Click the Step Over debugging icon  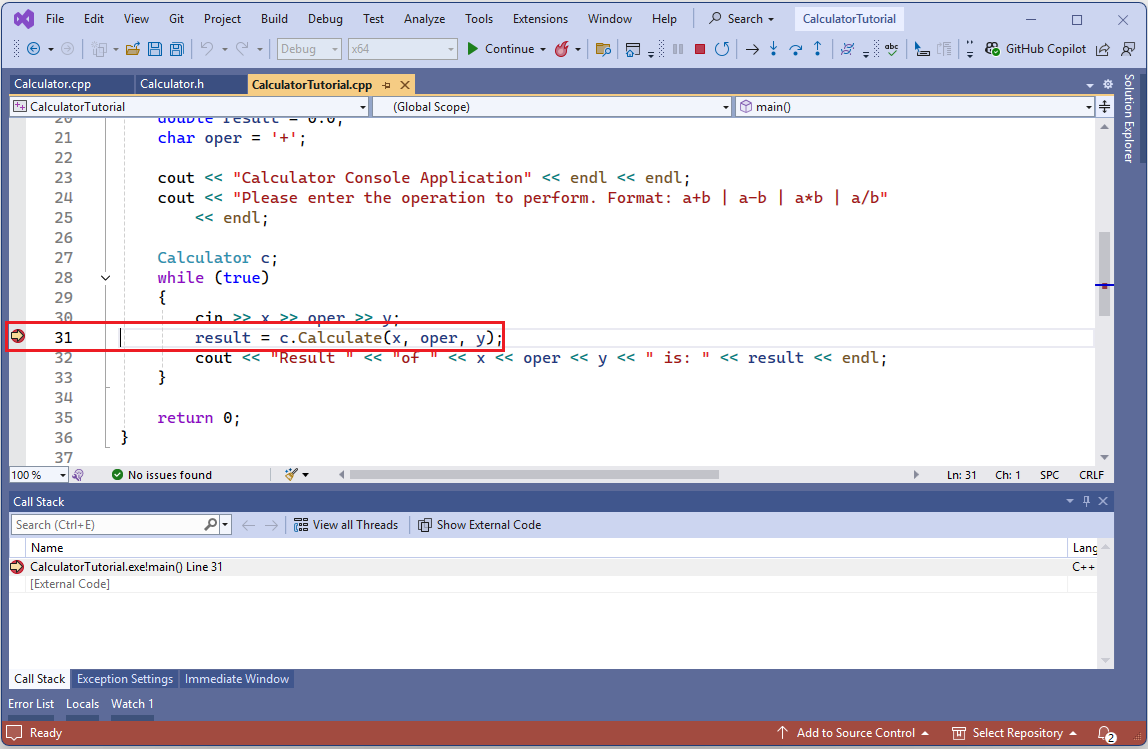(796, 48)
